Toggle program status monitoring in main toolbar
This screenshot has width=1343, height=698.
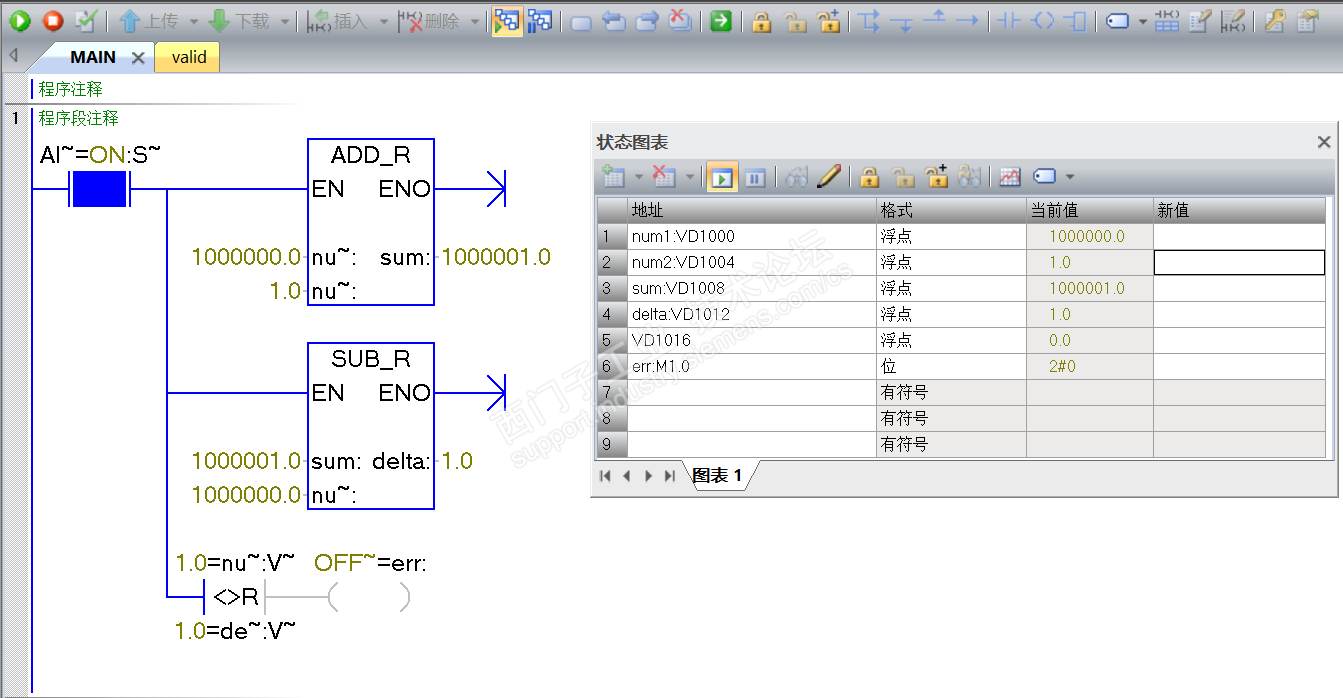click(507, 21)
